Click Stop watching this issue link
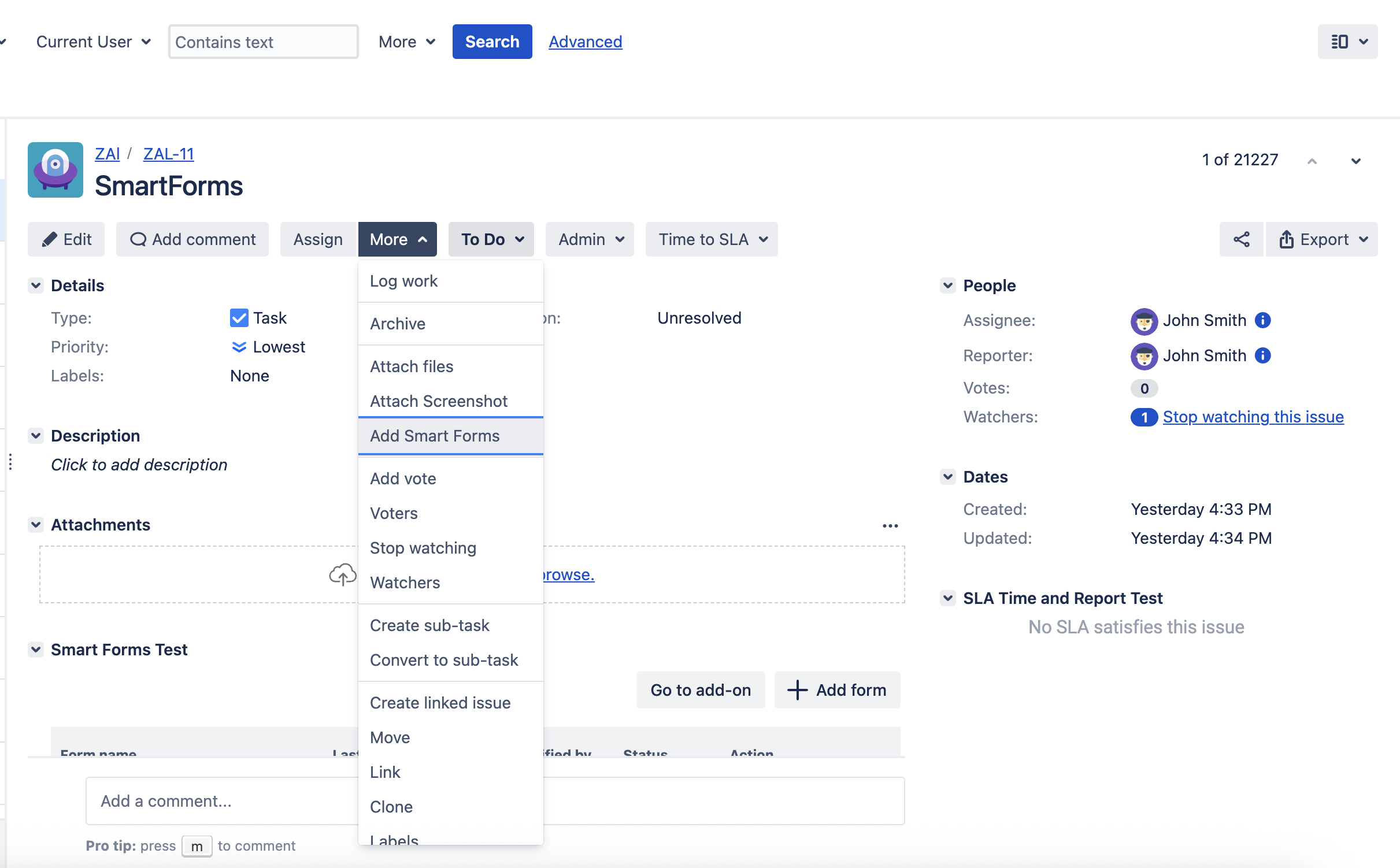1400x868 pixels. pyautogui.click(x=1253, y=417)
